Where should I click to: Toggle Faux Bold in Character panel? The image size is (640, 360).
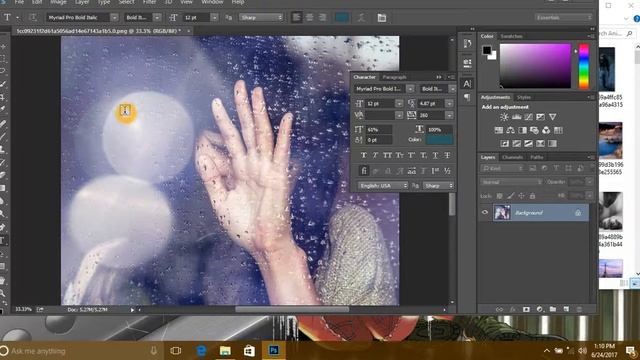(363, 155)
